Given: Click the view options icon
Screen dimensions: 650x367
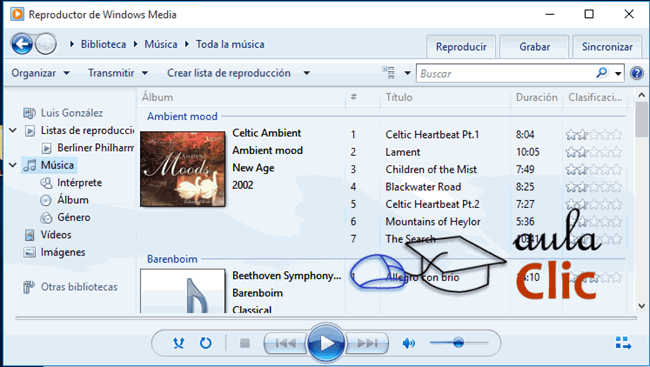Looking at the screenshot, I should click(x=388, y=73).
